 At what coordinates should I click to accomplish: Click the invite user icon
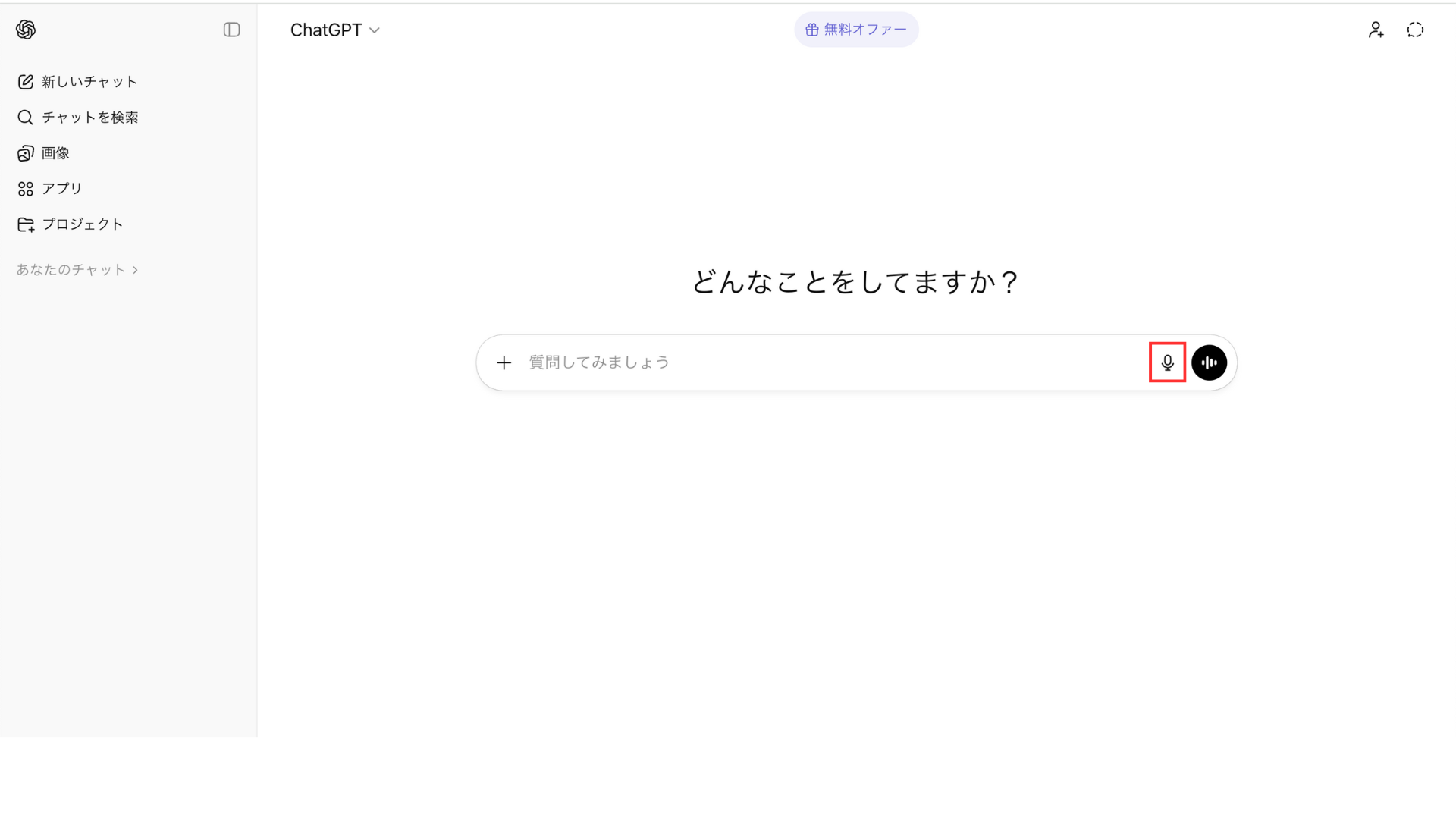[1376, 30]
